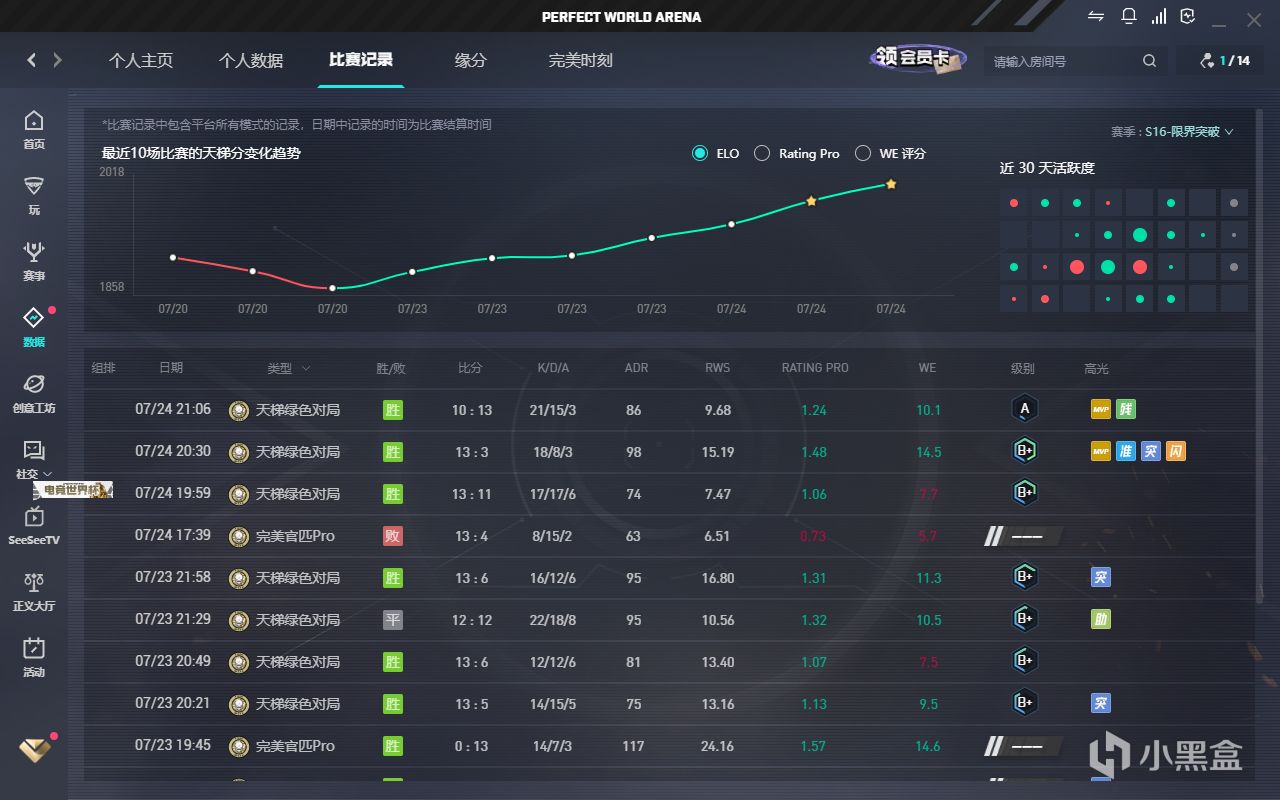The width and height of the screenshot is (1280, 800).
Task: Check the network signal bars icon
Action: point(1159,16)
